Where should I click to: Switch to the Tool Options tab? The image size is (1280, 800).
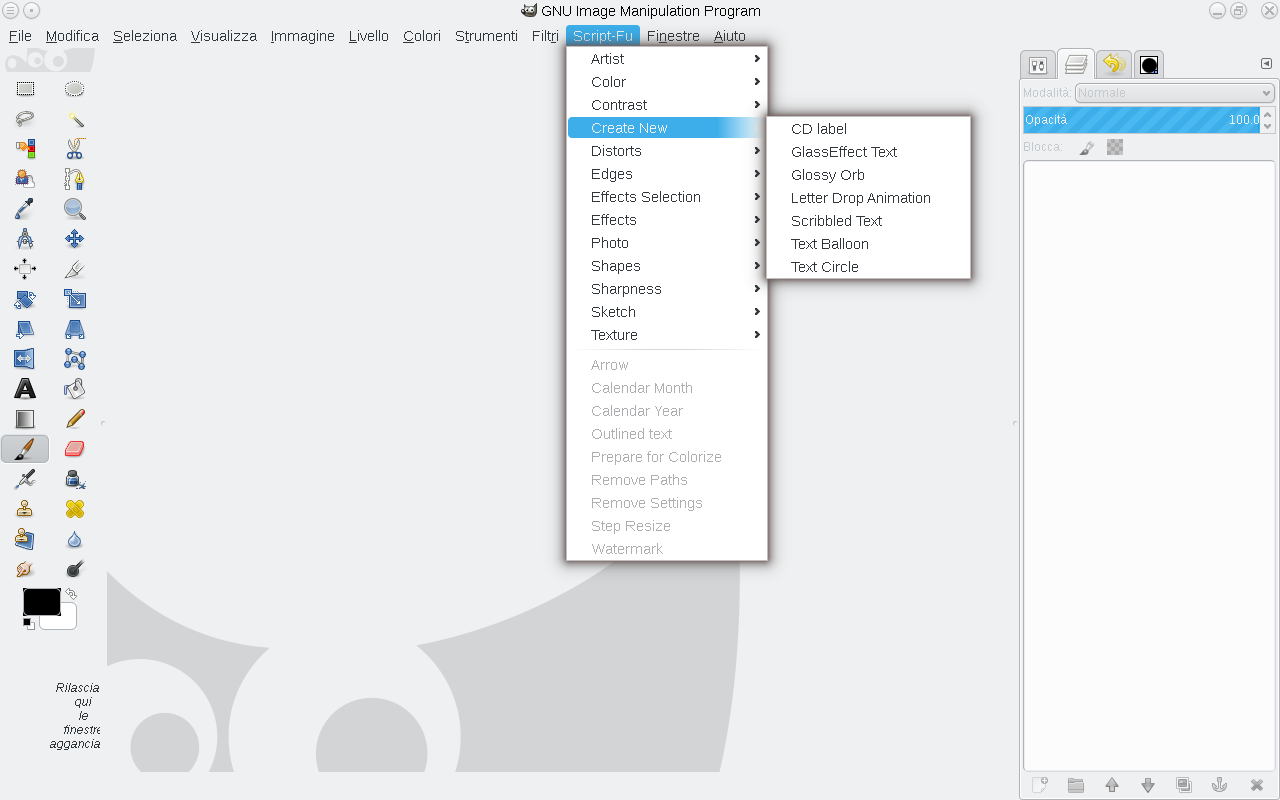tap(1038, 65)
